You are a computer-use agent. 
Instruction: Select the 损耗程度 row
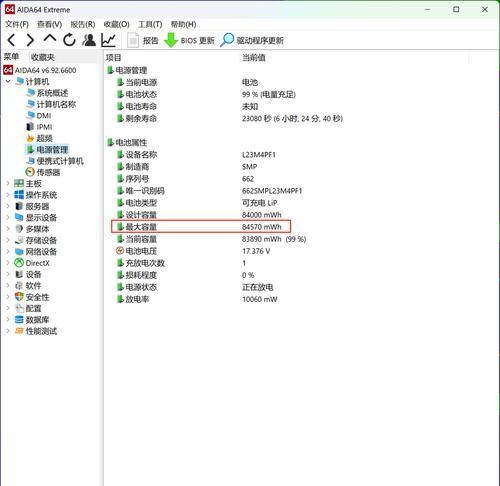185,275
